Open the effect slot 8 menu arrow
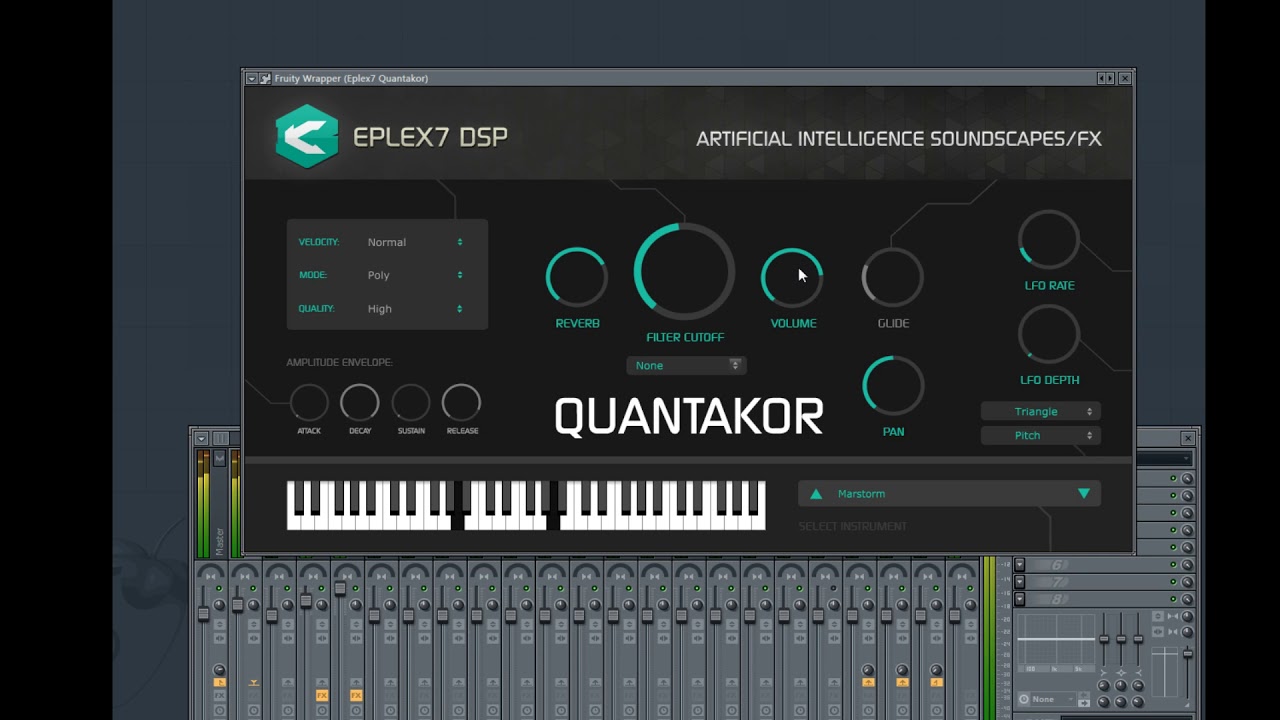Screen dimensions: 1280x720 pyautogui.click(x=1019, y=599)
